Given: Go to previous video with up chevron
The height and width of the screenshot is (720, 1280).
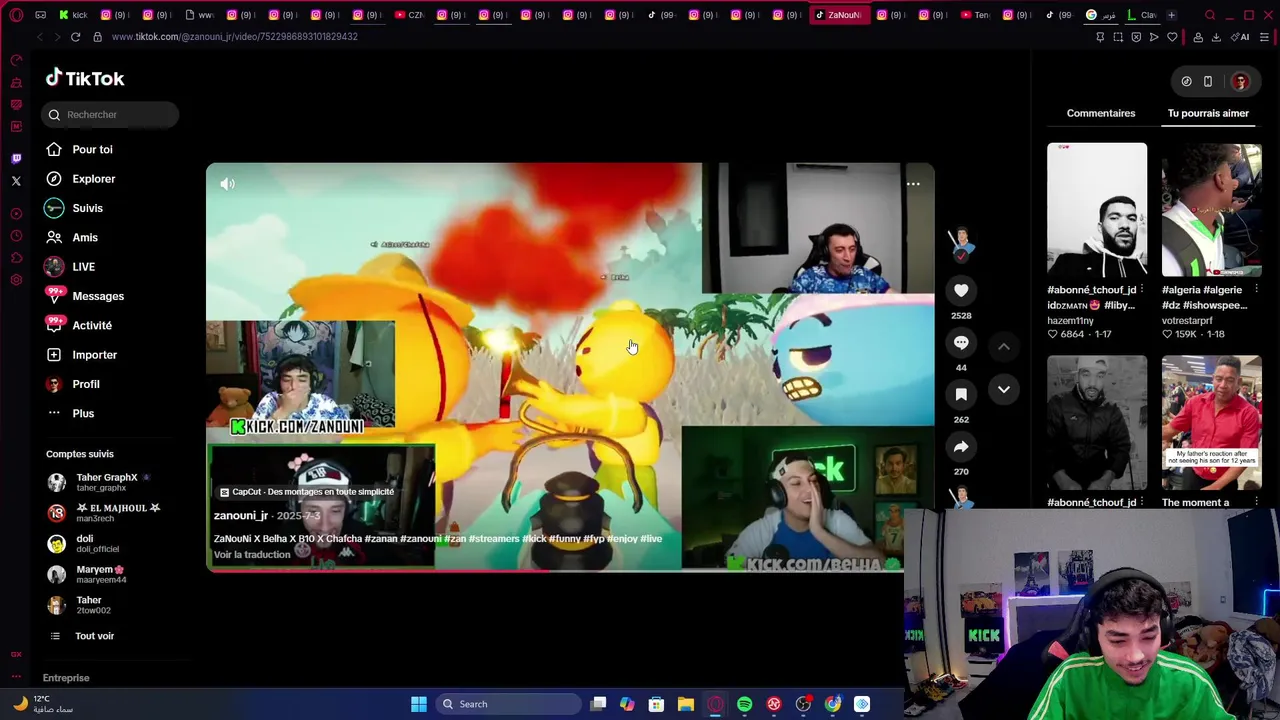Looking at the screenshot, I should pos(1003,346).
